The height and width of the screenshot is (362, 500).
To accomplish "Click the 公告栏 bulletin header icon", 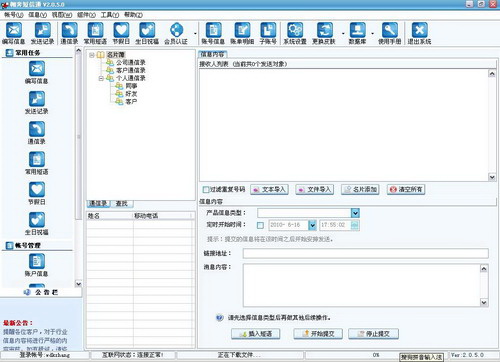I will pyautogui.click(x=28, y=292).
